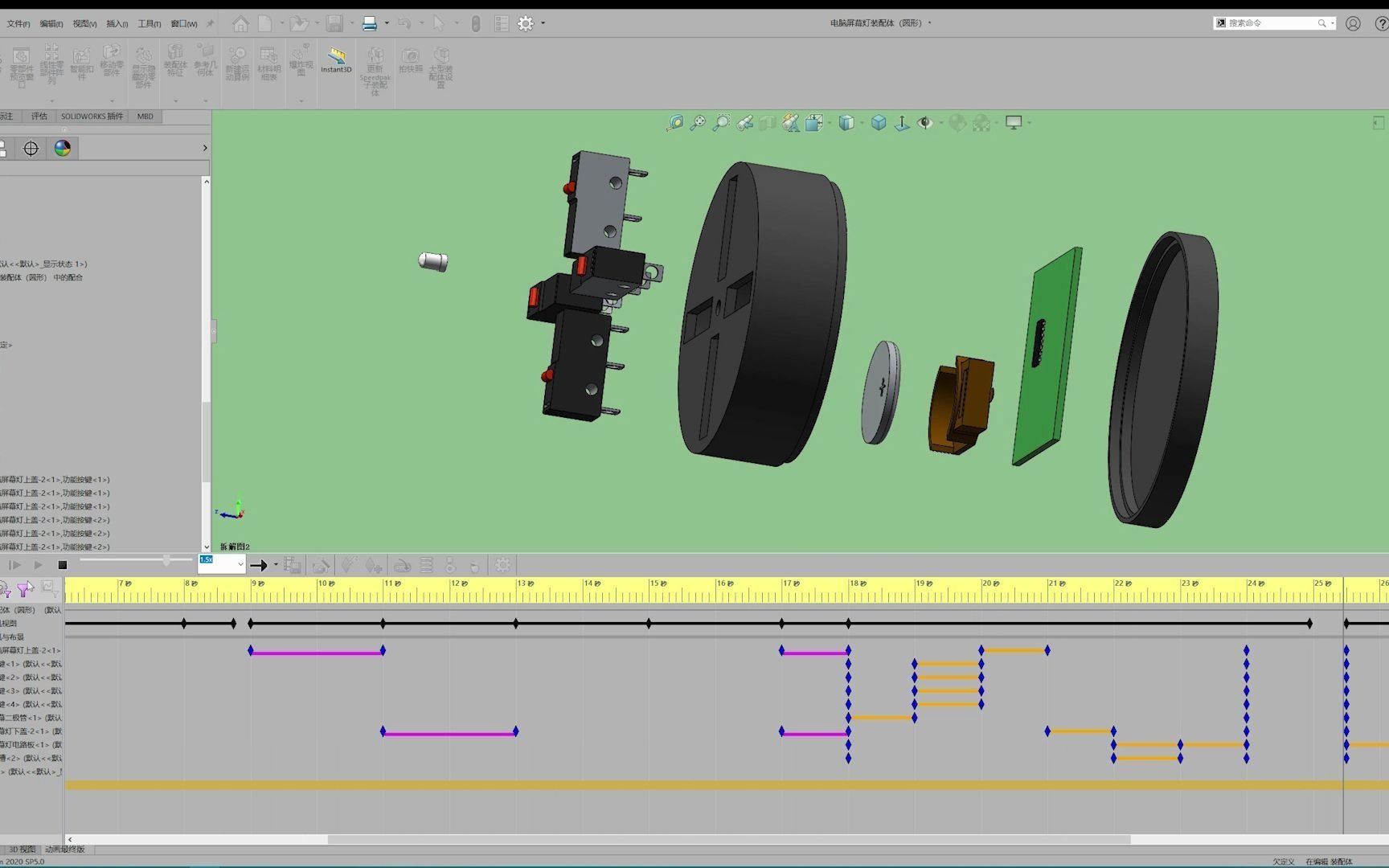Click the Section View icon
Image resolution: width=1389 pixels, height=868 pixels.
coord(768,122)
